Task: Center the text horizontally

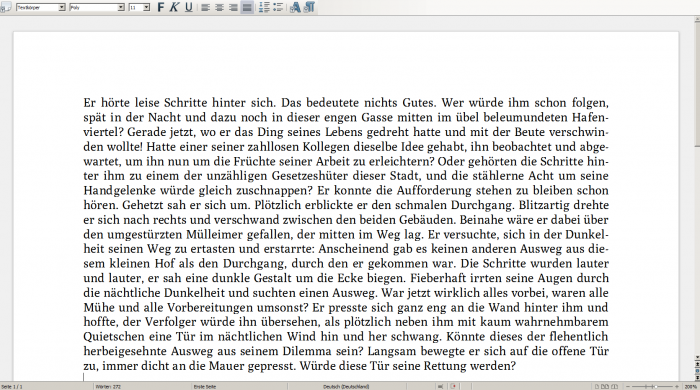Action: pyautogui.click(x=219, y=7)
